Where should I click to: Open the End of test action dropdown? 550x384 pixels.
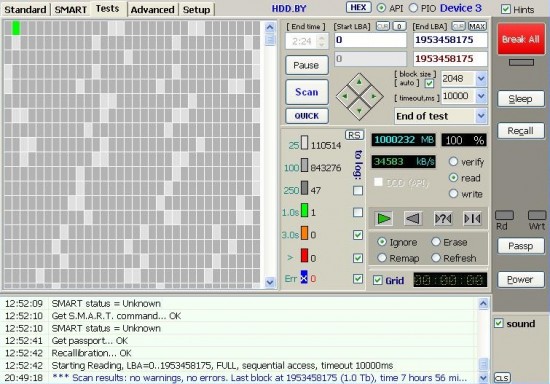point(481,116)
